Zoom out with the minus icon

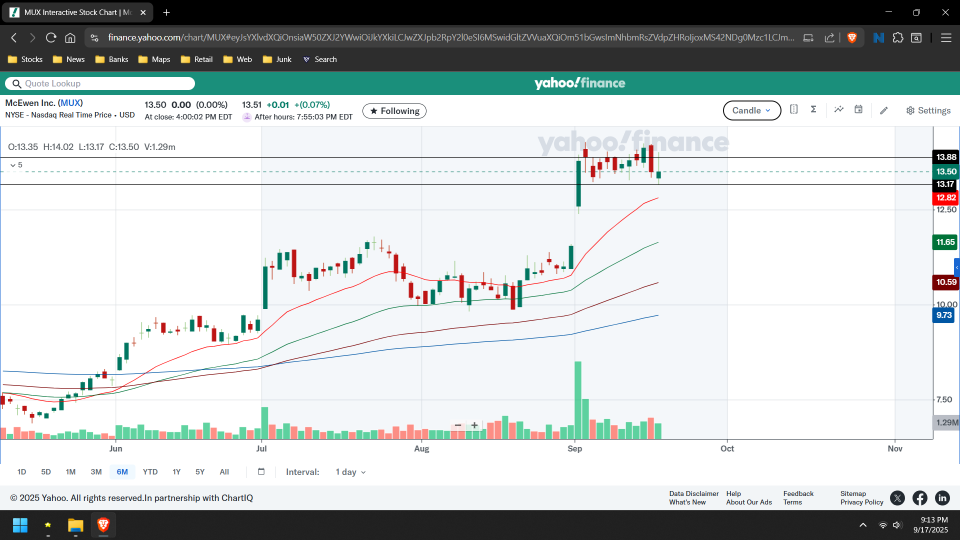tap(458, 425)
